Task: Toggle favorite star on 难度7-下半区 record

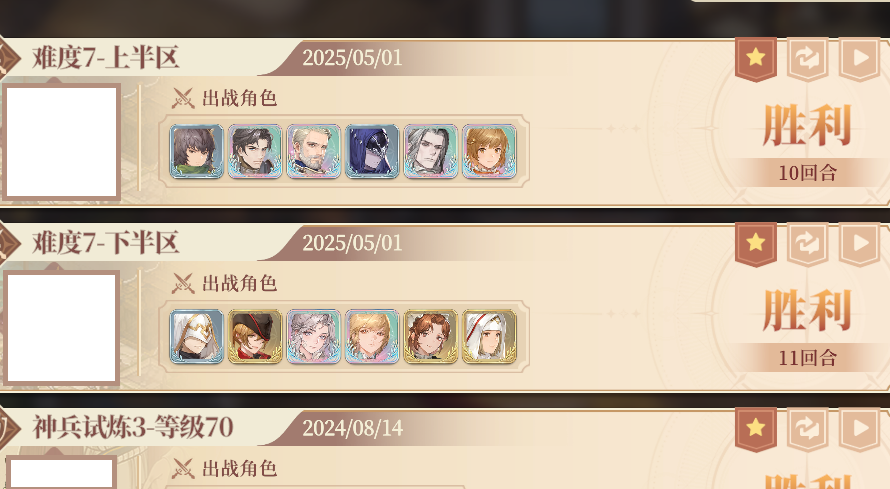Action: [x=755, y=244]
